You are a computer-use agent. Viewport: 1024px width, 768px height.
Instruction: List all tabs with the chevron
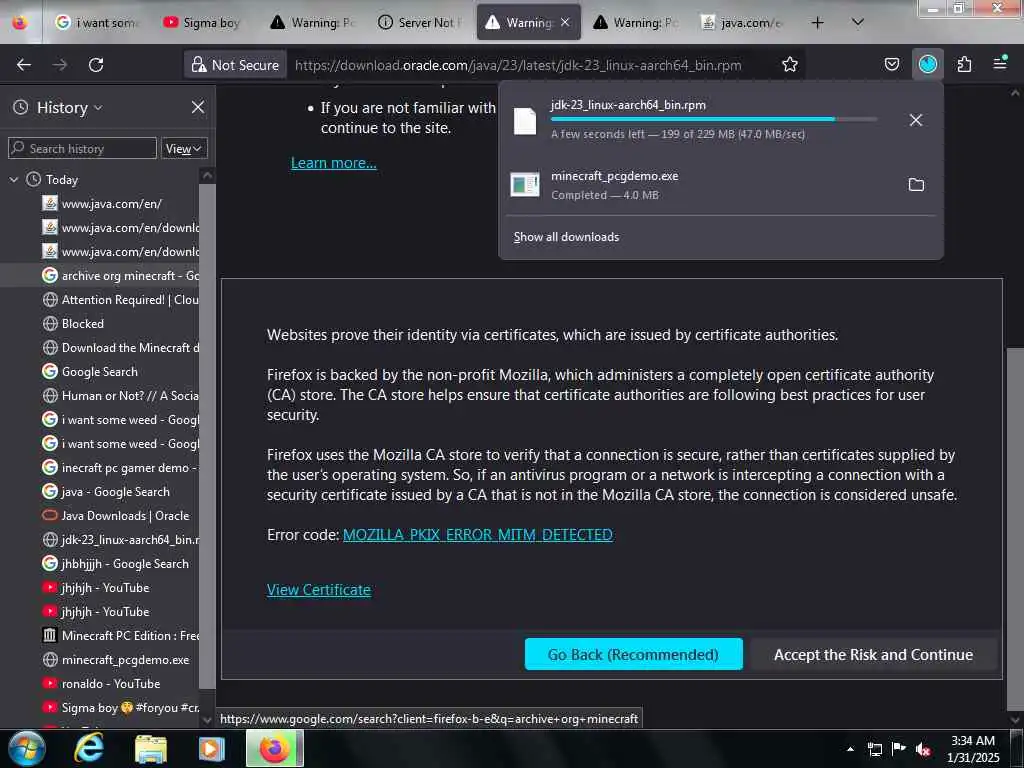(857, 22)
